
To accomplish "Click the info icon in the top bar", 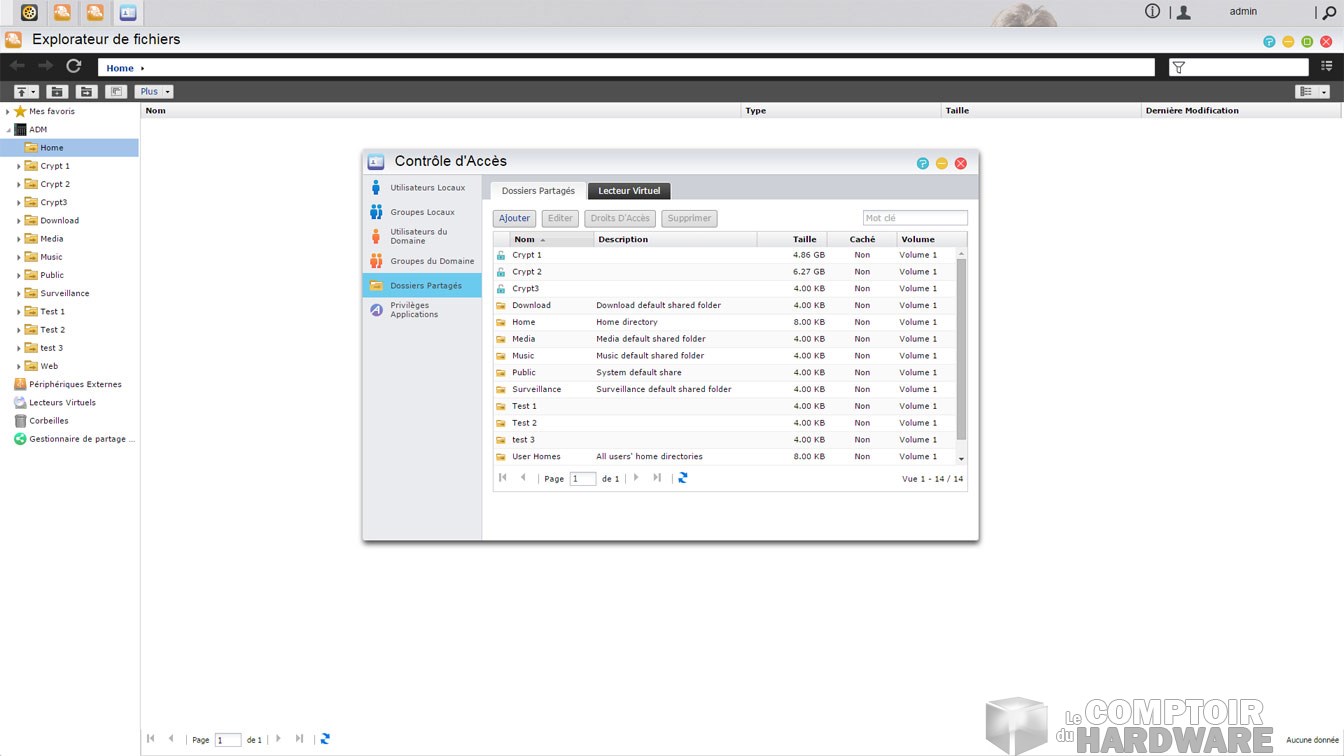I will pos(1152,12).
